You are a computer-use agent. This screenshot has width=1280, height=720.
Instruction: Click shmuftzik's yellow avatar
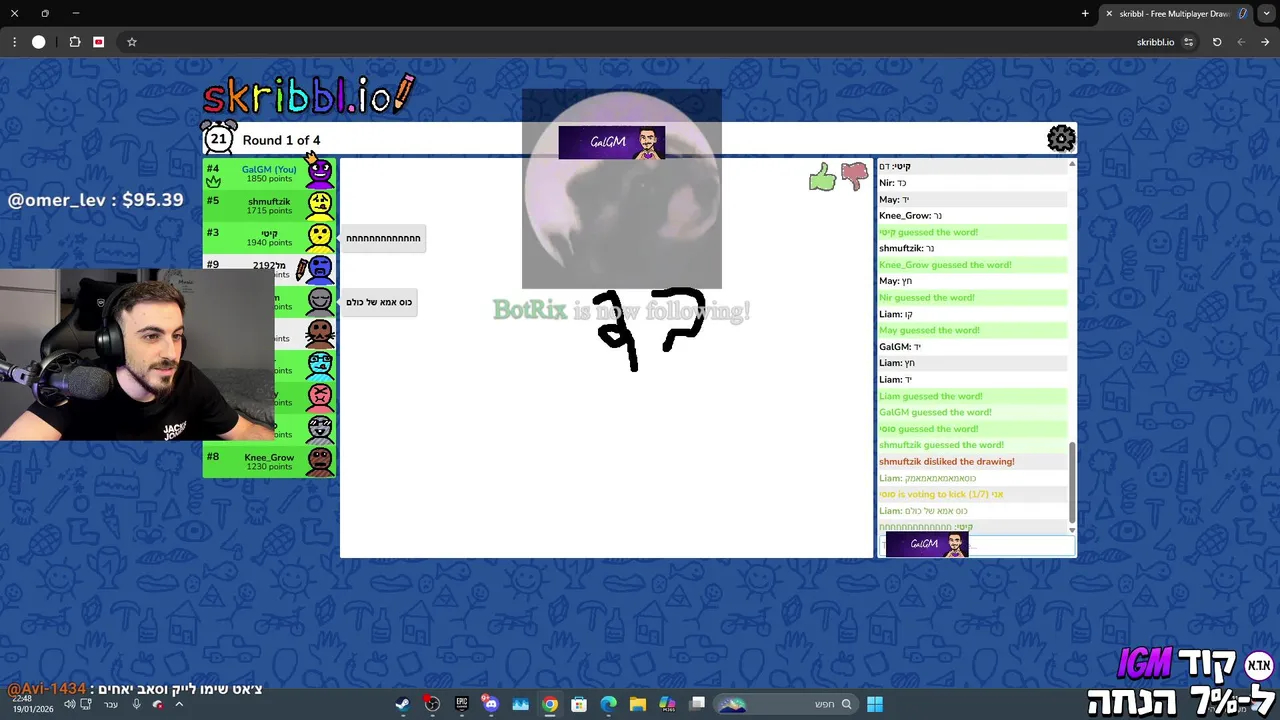pos(320,205)
